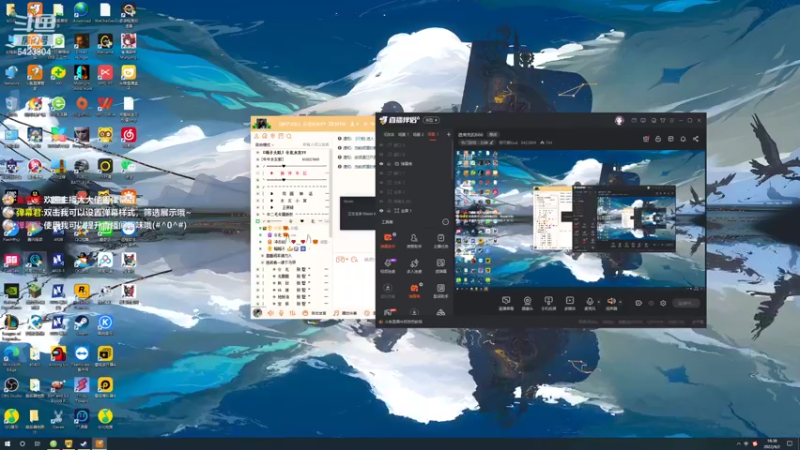This screenshot has height=450, width=800.
Task: Open Huya title bar hamburger menu
Action: (x=671, y=120)
